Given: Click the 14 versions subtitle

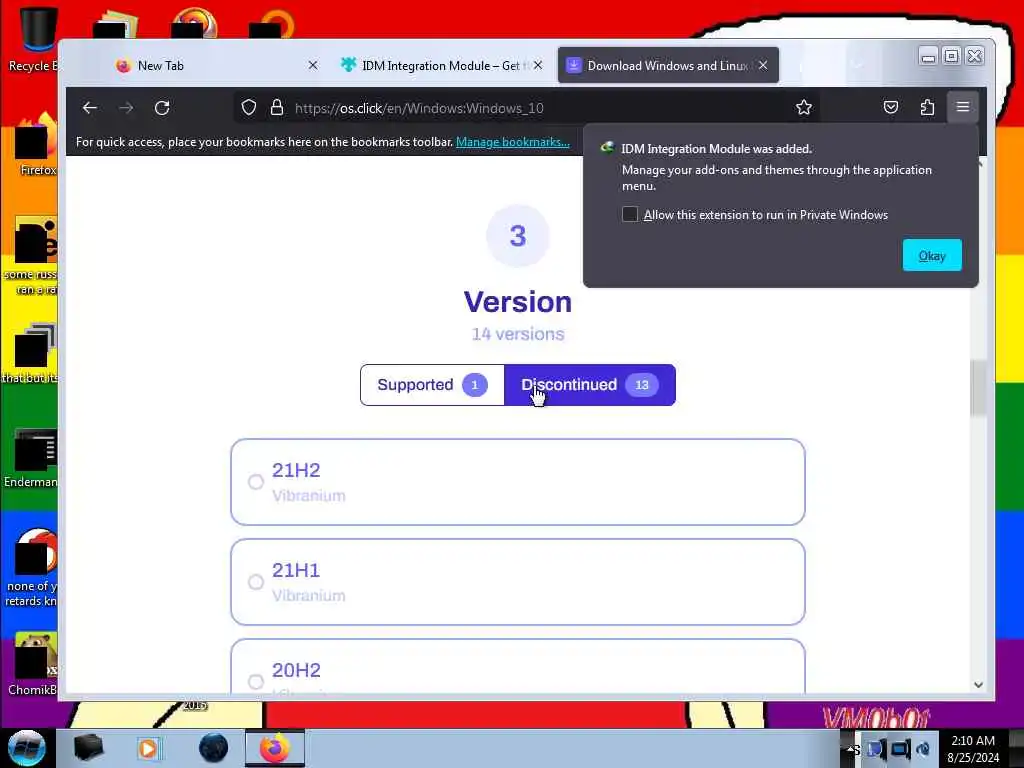Looking at the screenshot, I should click(x=518, y=334).
